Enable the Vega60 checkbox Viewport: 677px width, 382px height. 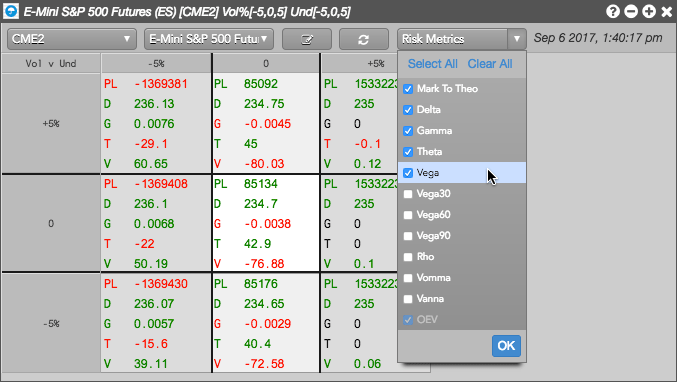point(408,215)
